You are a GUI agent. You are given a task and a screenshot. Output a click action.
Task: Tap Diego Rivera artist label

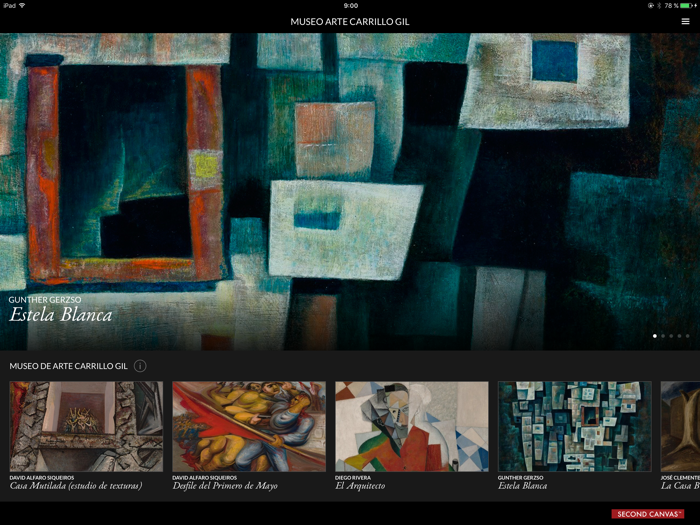click(x=353, y=478)
